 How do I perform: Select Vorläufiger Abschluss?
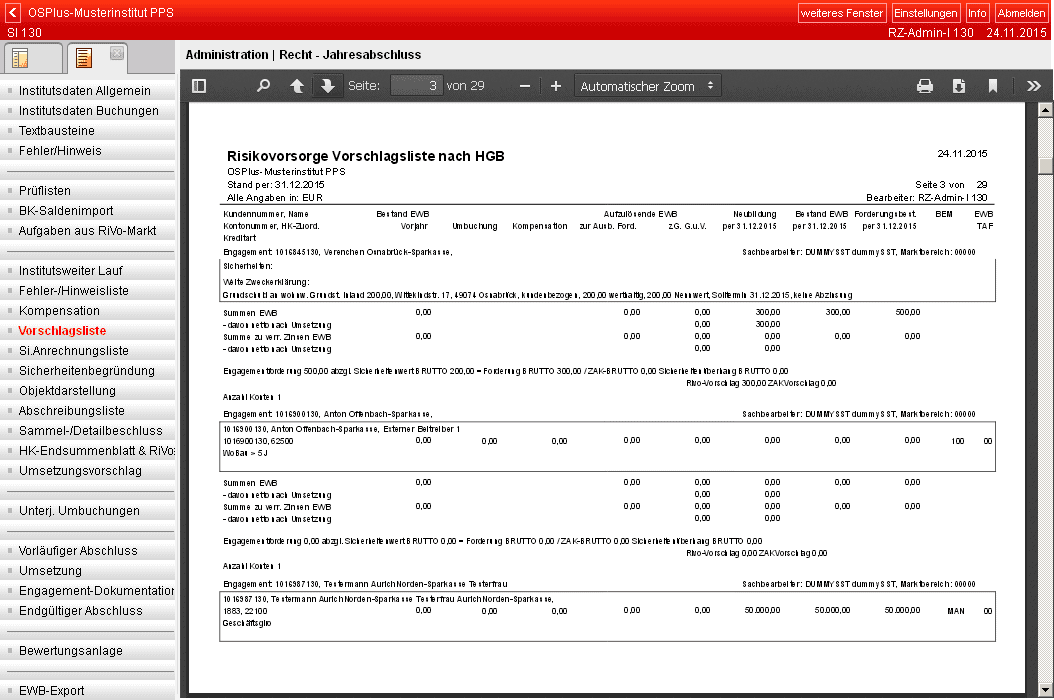(87, 551)
